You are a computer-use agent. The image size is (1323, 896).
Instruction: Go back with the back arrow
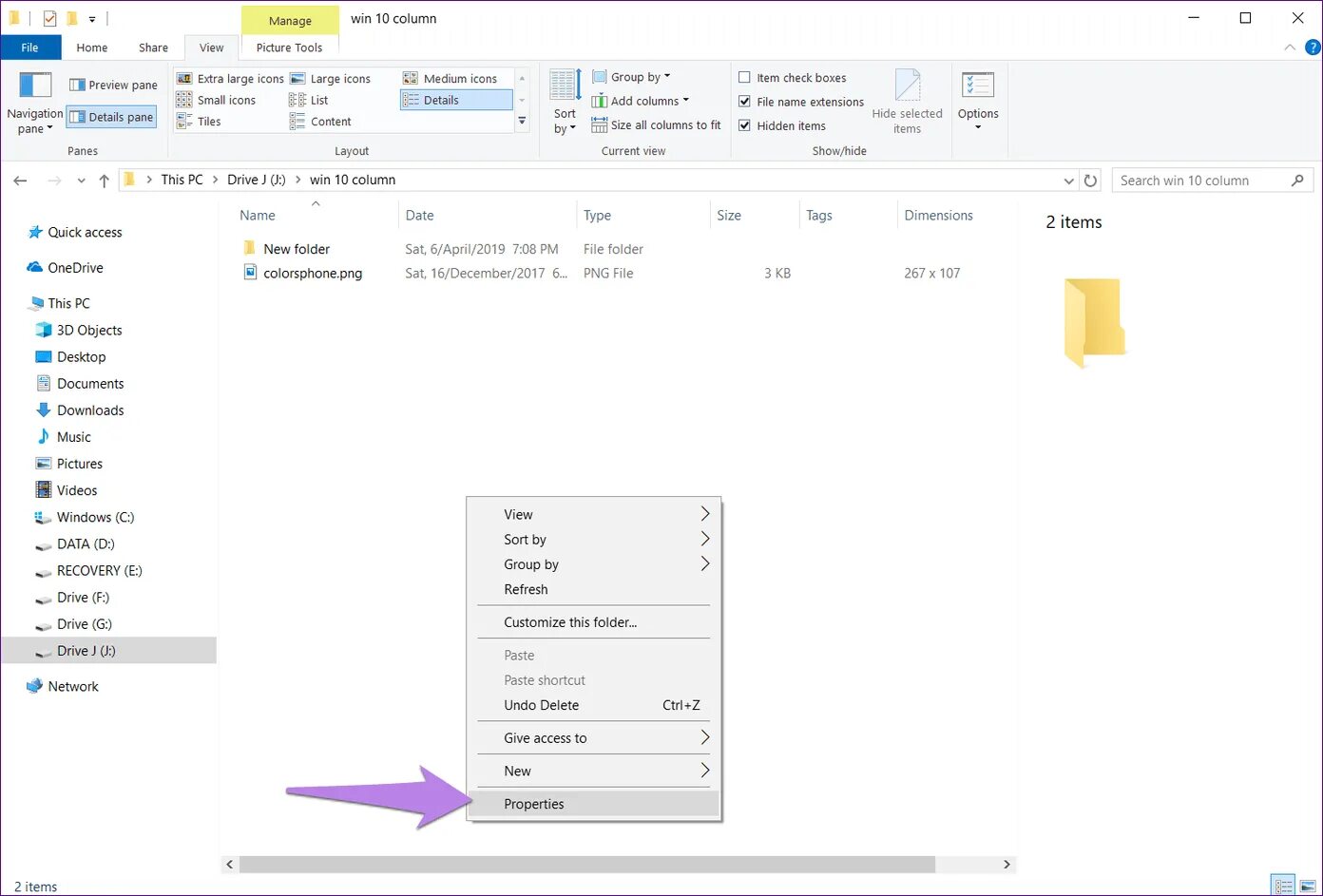click(21, 181)
